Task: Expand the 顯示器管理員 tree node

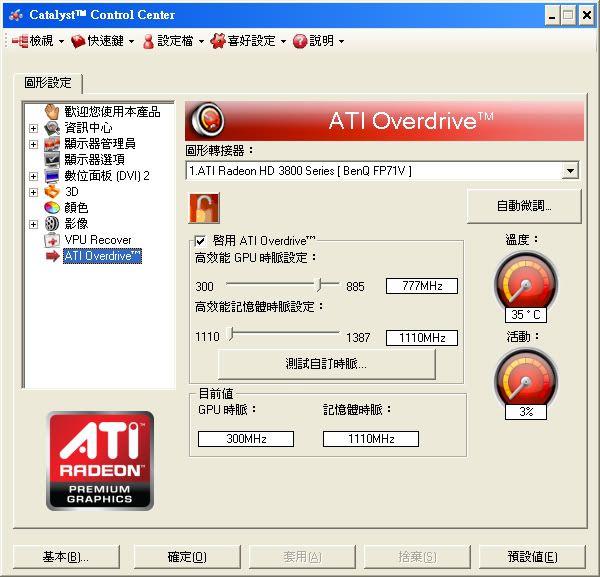Action: 33,144
